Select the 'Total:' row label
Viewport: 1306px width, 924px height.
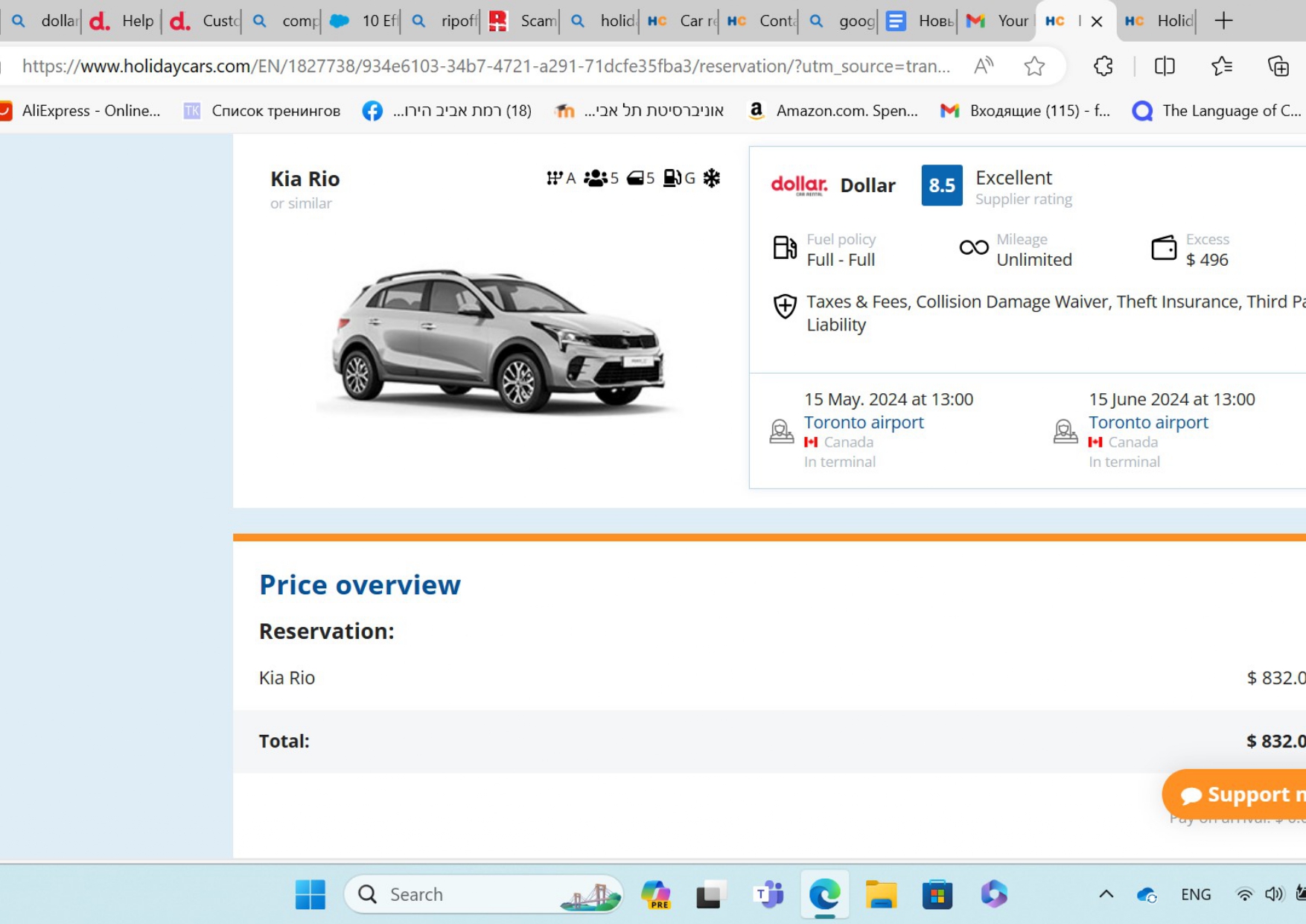coord(284,741)
